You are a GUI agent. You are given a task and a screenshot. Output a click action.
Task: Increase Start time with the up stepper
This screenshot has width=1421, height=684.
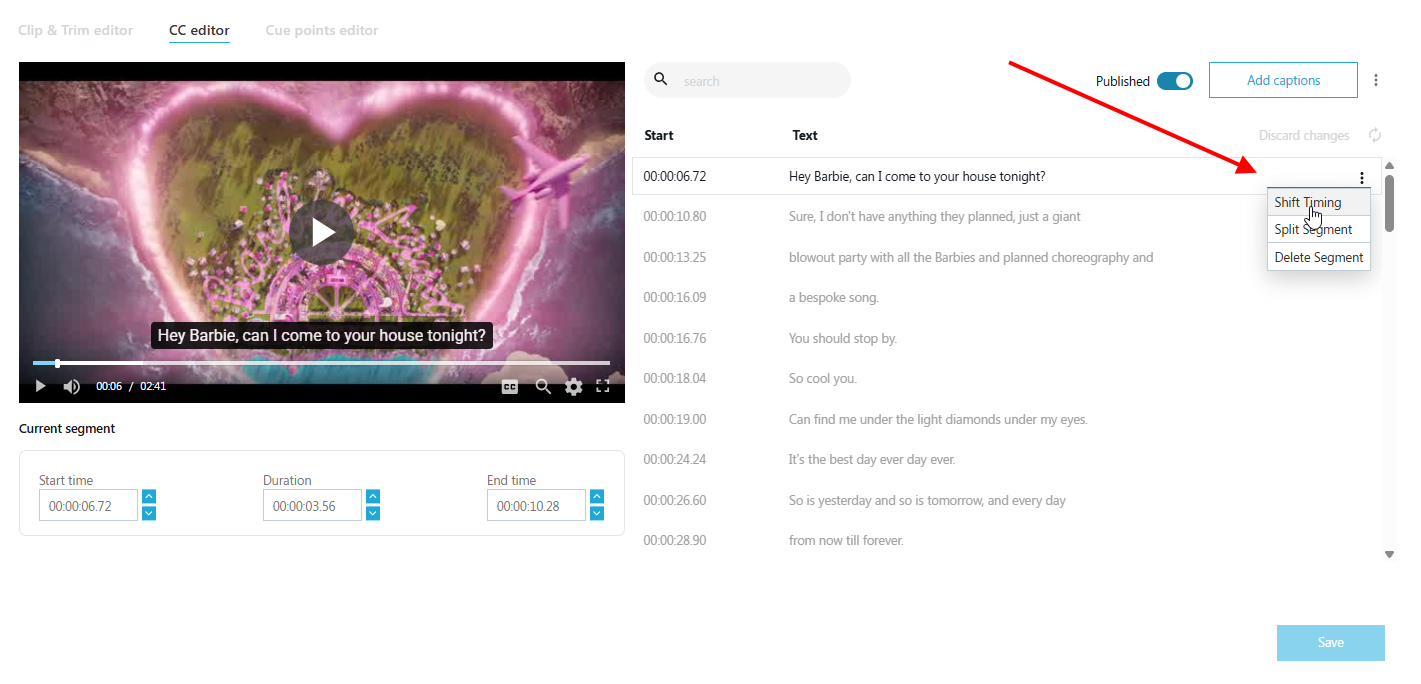(148, 496)
